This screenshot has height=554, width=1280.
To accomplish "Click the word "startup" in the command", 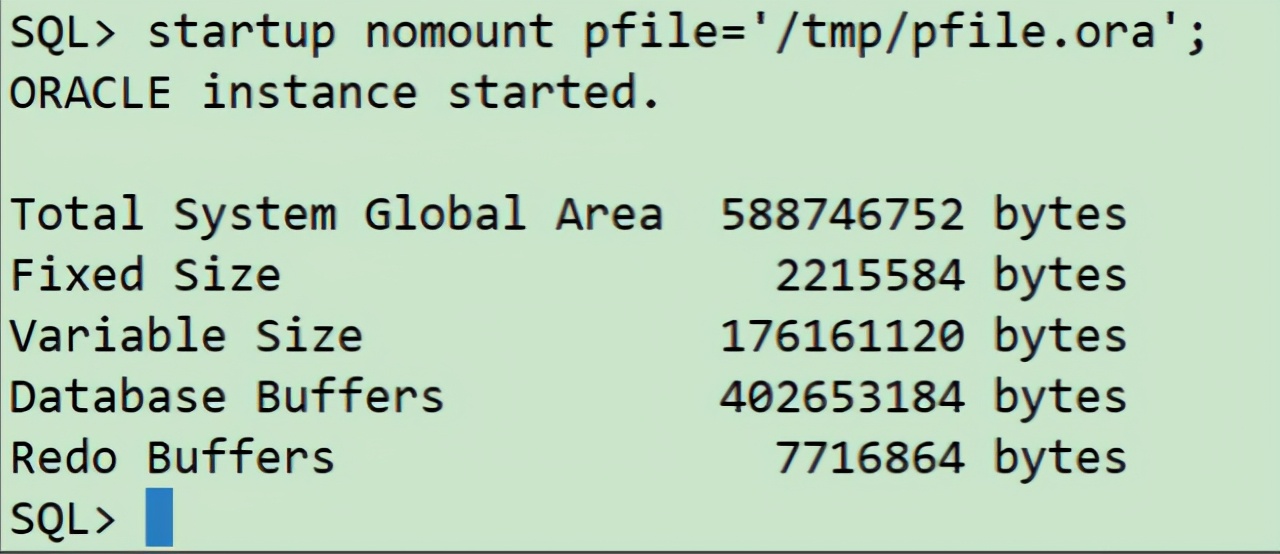I will [x=241, y=34].
